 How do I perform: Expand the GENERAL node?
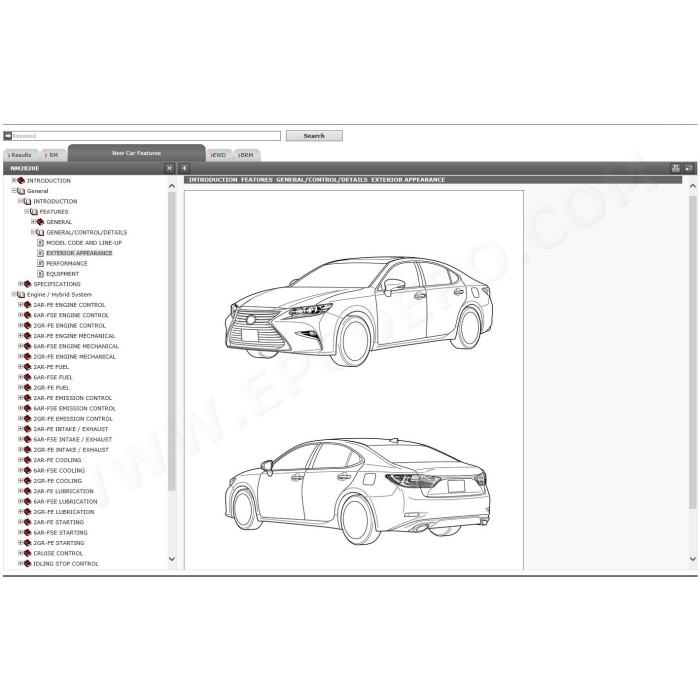33,222
